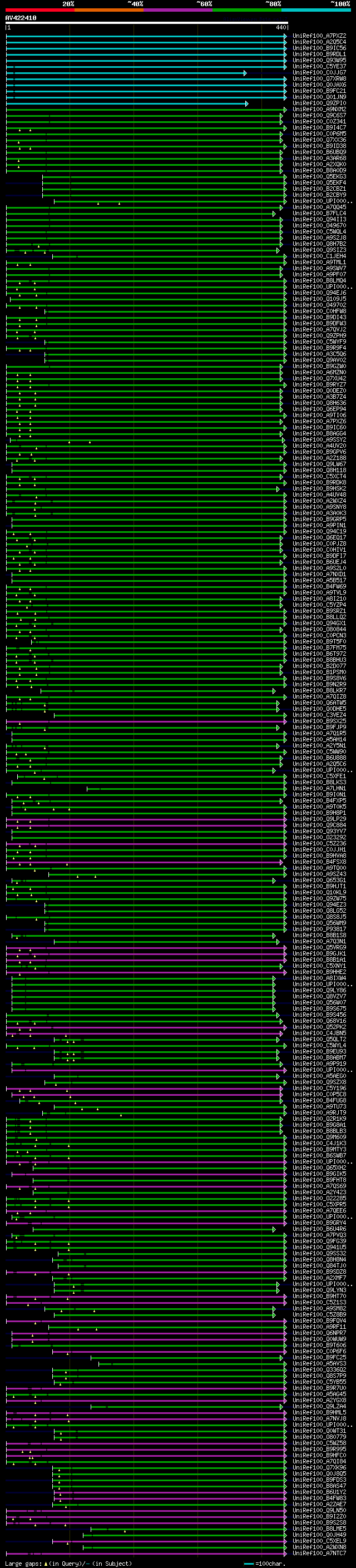Select the UniRef100_Q9LZA4 label
The height and width of the screenshot is (1568, 356).
pos(319,1406)
